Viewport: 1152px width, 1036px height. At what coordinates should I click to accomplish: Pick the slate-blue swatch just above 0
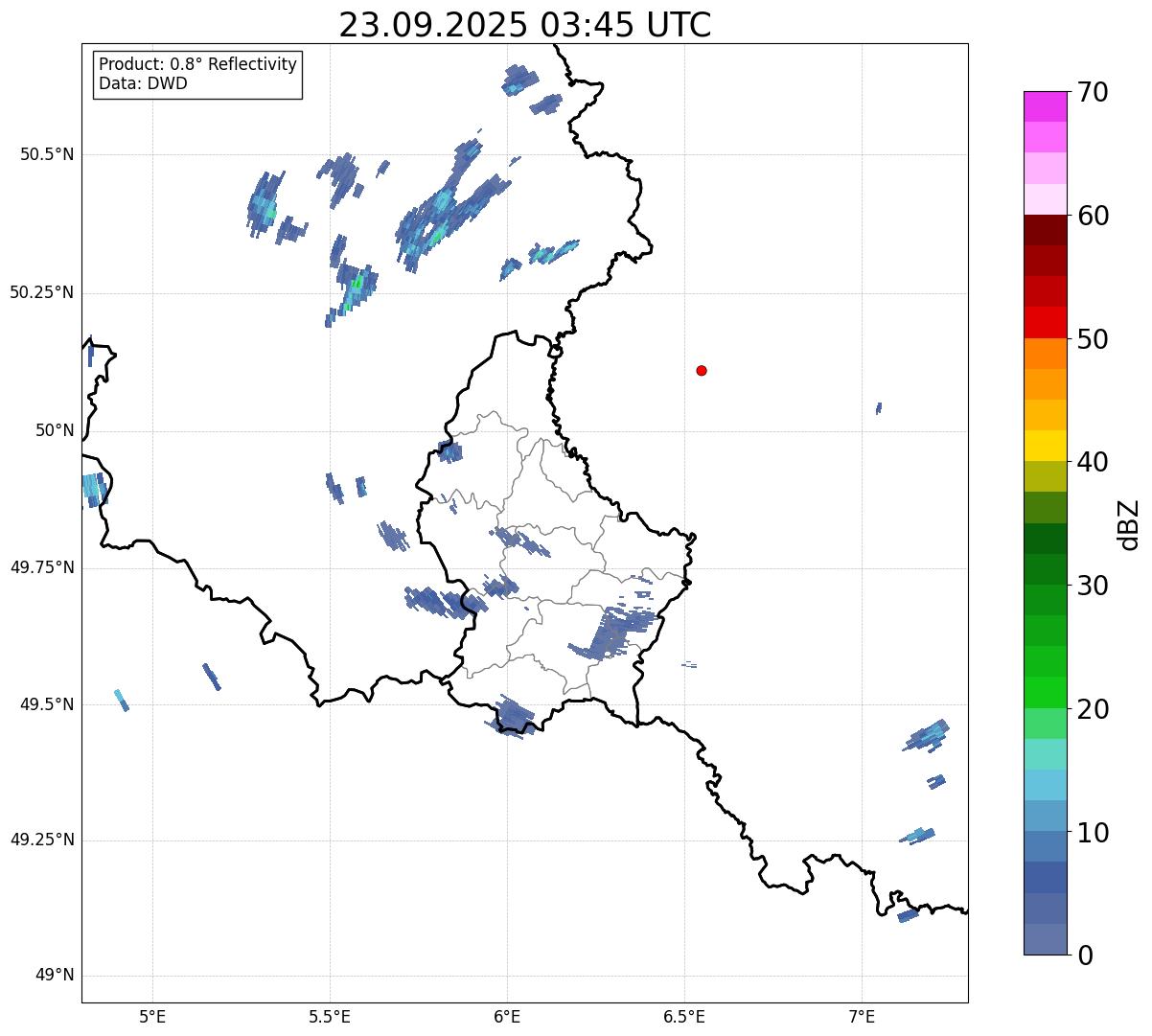click(x=1045, y=939)
